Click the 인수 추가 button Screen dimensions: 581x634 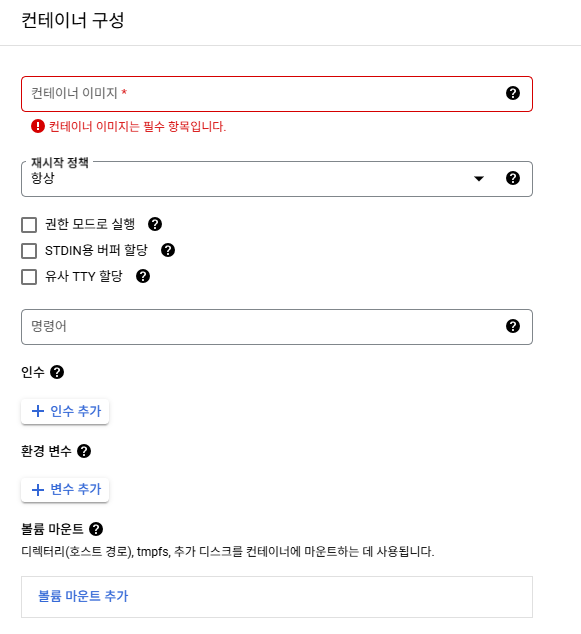(65, 411)
